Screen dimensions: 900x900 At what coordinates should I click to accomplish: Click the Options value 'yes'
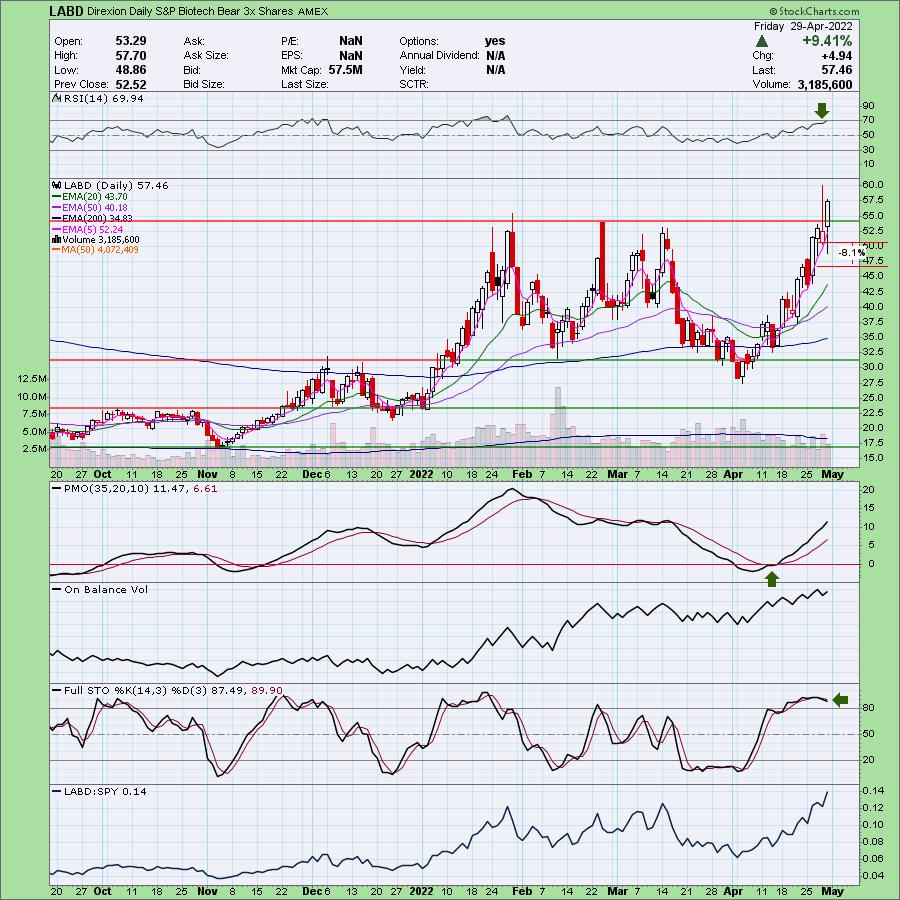pyautogui.click(x=495, y=41)
